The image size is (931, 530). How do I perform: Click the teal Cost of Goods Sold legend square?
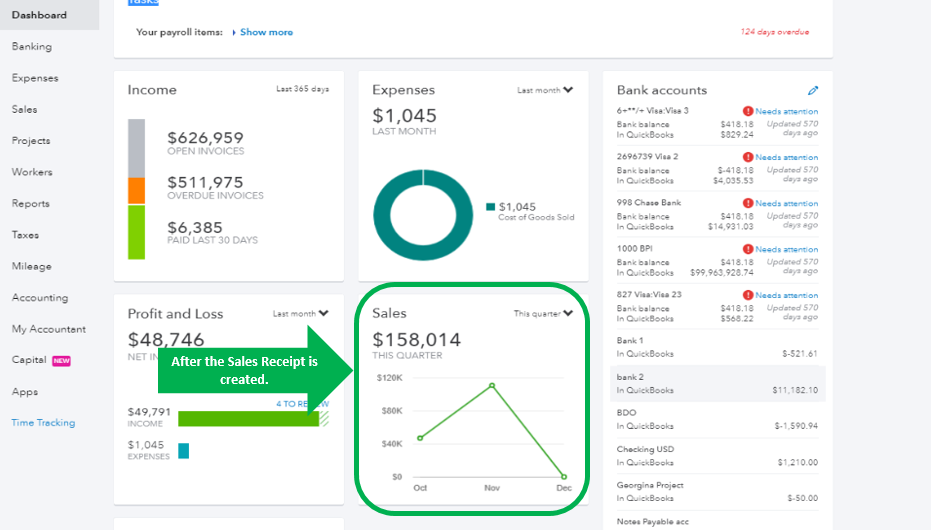click(490, 207)
